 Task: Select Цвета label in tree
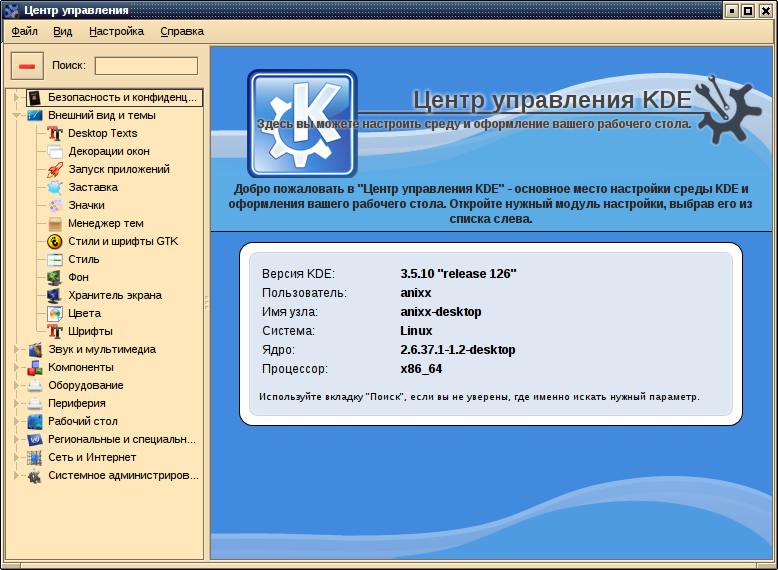click(x=84, y=314)
